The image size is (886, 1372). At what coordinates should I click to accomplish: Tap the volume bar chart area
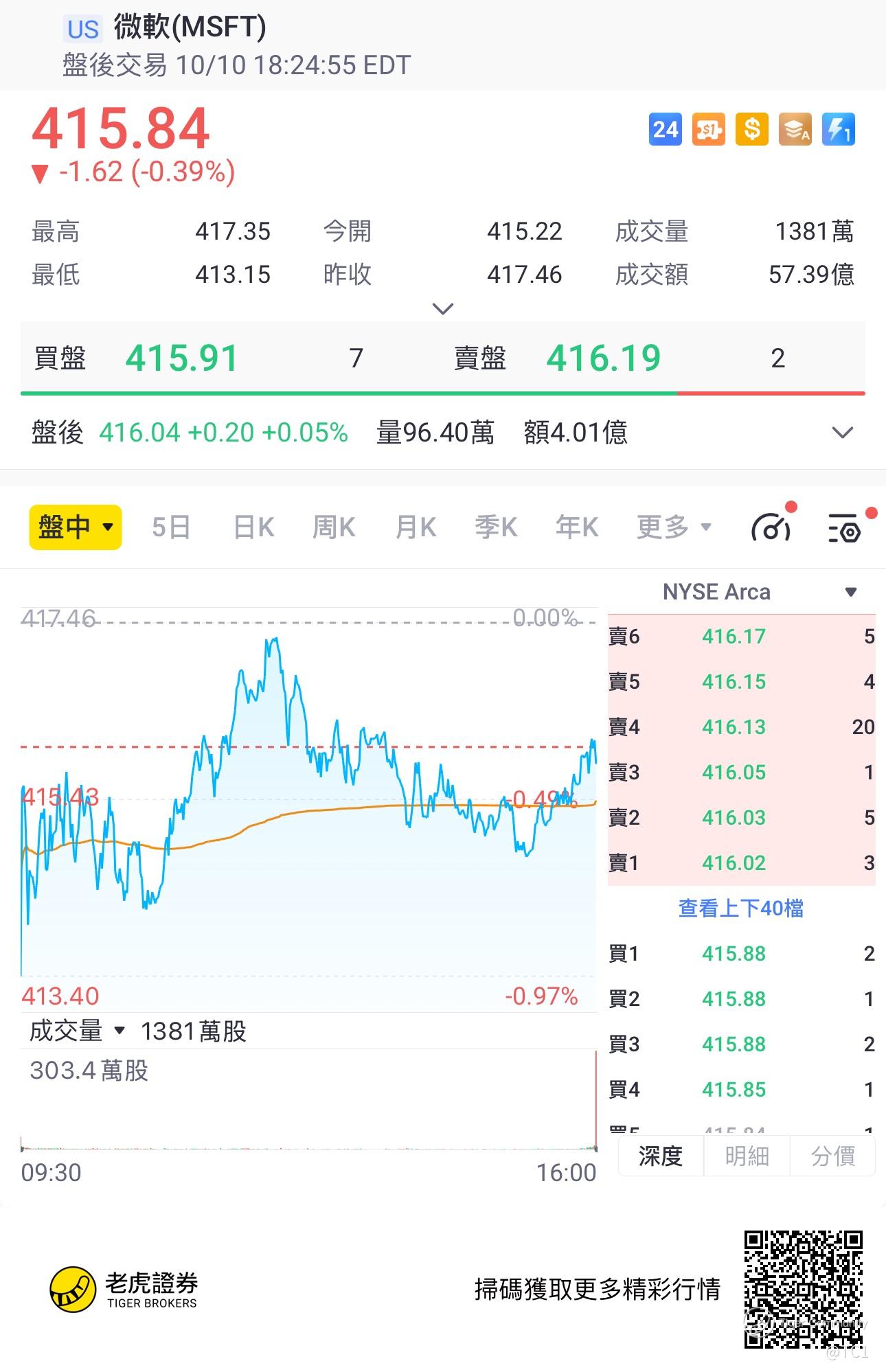[x=308, y=1100]
